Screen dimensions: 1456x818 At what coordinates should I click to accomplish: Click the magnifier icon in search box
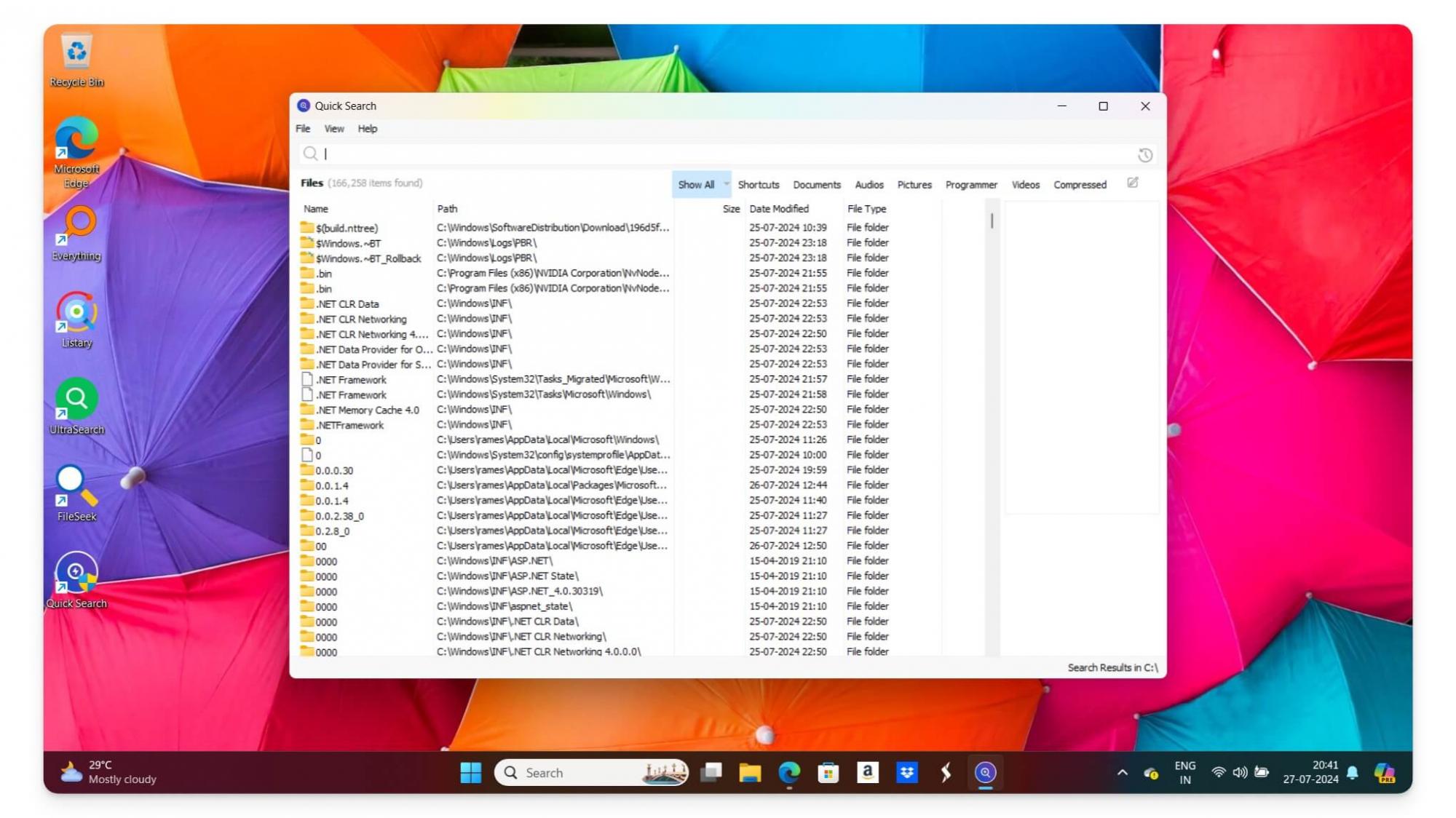310,154
